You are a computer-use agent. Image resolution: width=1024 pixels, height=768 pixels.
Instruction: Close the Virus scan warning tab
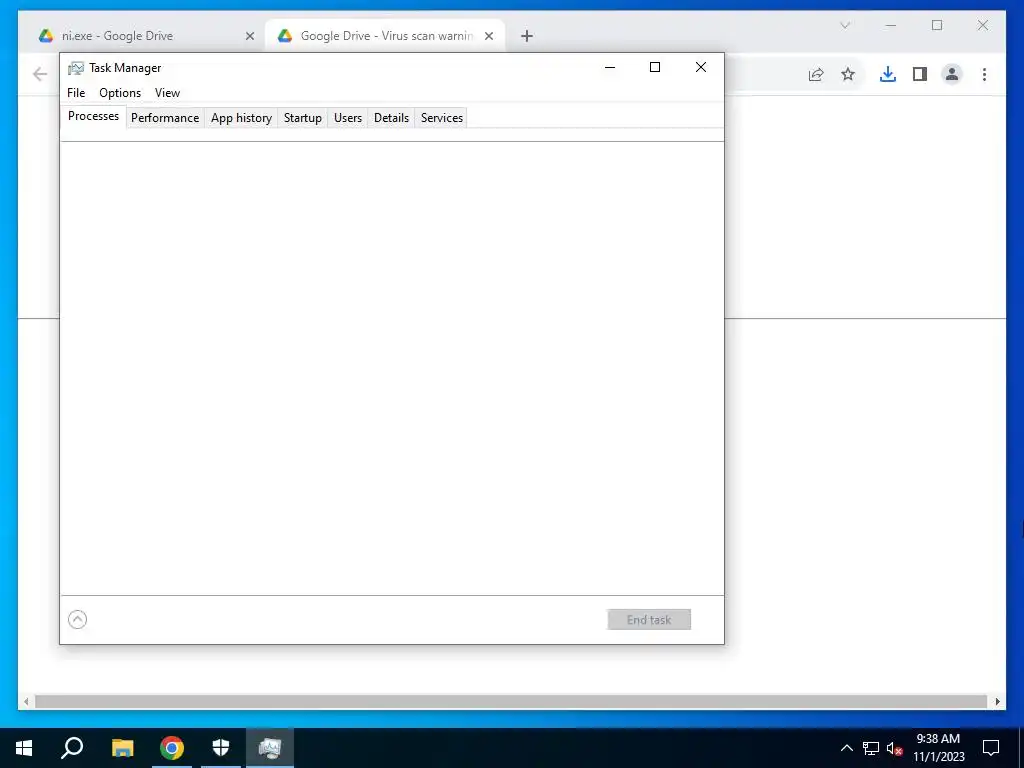point(488,36)
